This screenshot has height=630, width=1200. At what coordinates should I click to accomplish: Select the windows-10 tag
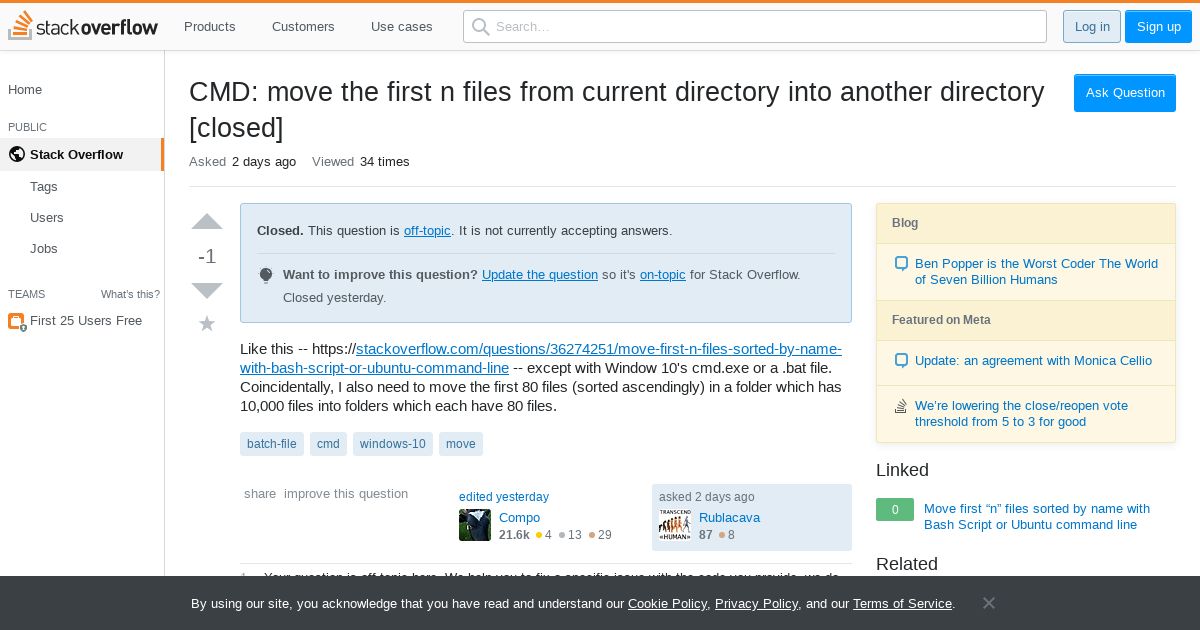[393, 444]
